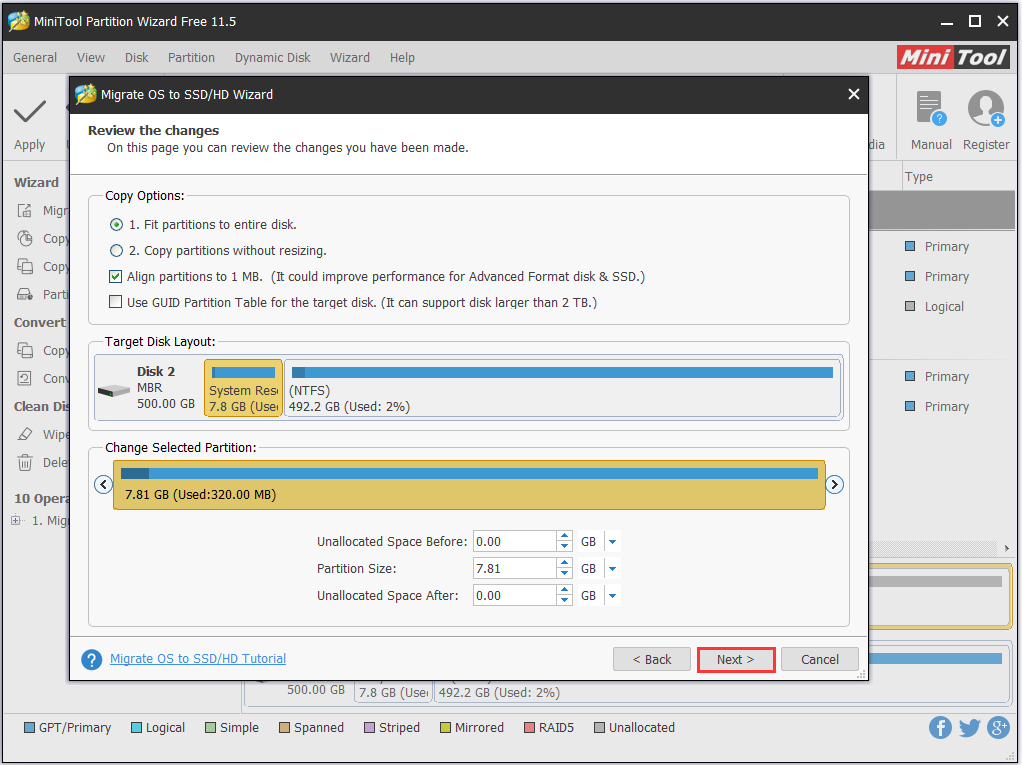Open the Facebook share icon

[940, 727]
